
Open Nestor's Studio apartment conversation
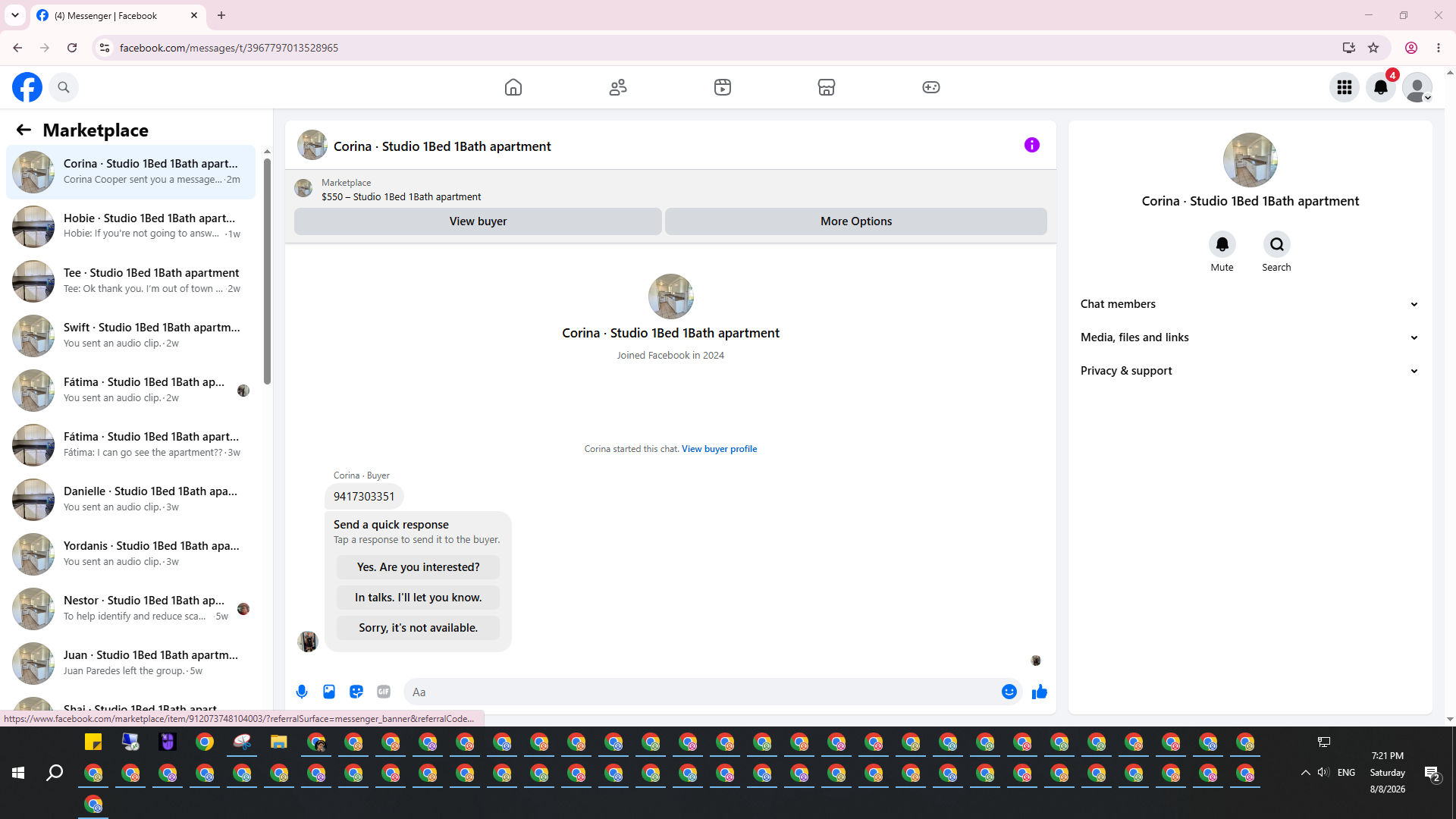coord(130,609)
